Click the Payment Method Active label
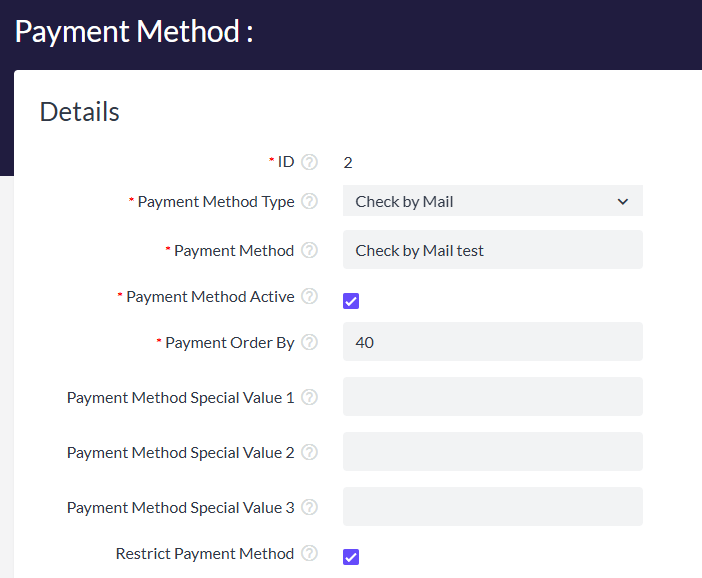The width and height of the screenshot is (702, 578). (x=210, y=297)
